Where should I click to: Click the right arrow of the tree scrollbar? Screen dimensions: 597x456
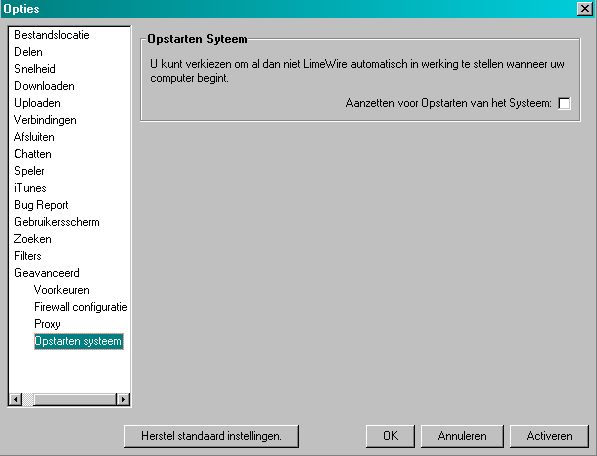click(123, 399)
